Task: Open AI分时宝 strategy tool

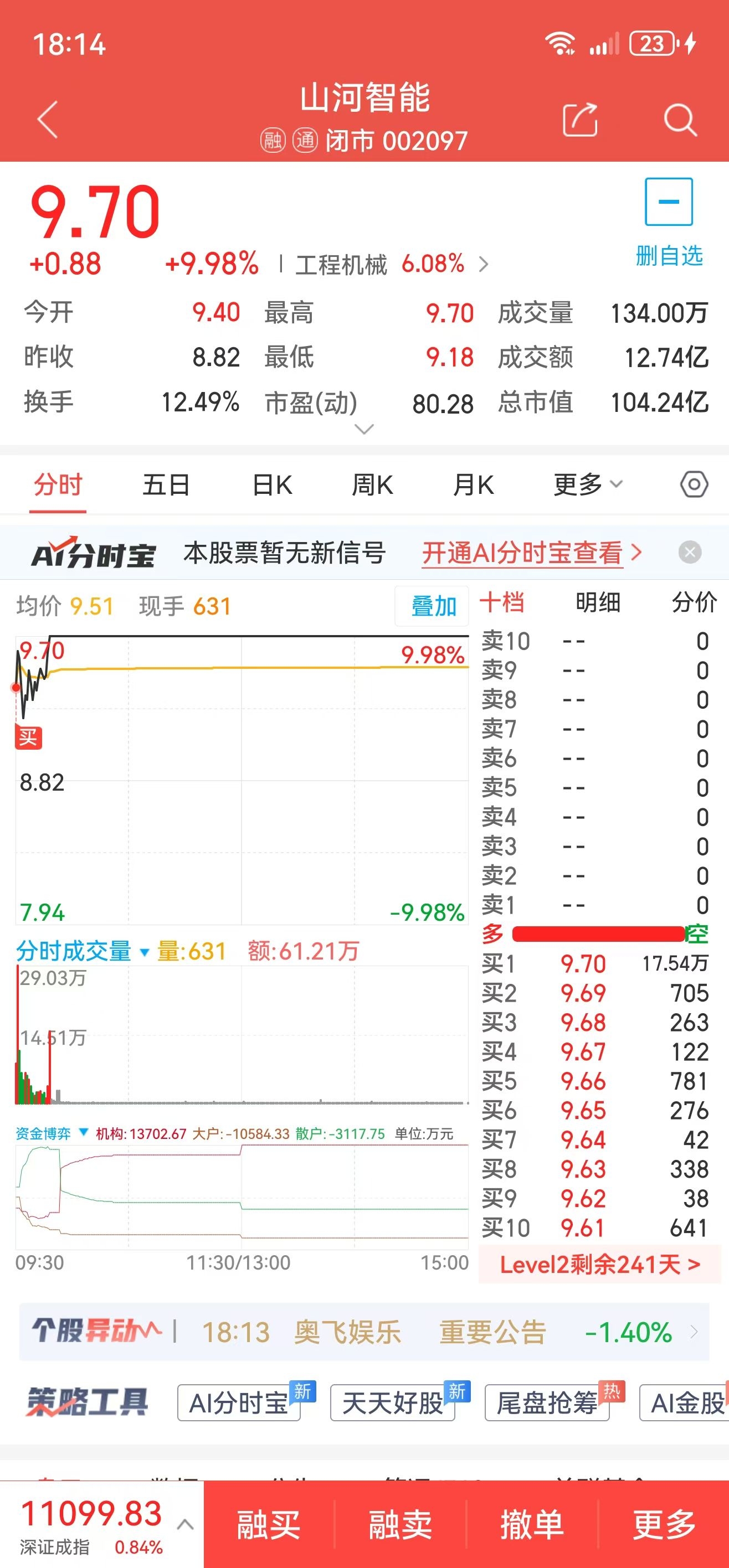Action: click(x=239, y=1402)
